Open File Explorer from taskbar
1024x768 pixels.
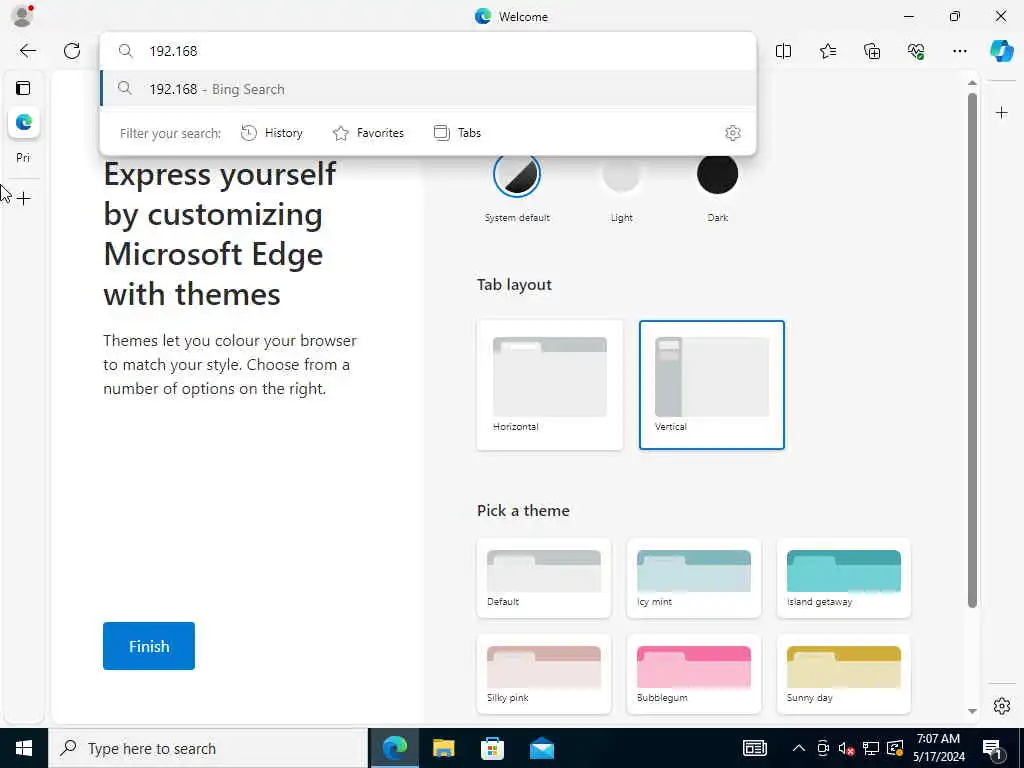[x=443, y=748]
